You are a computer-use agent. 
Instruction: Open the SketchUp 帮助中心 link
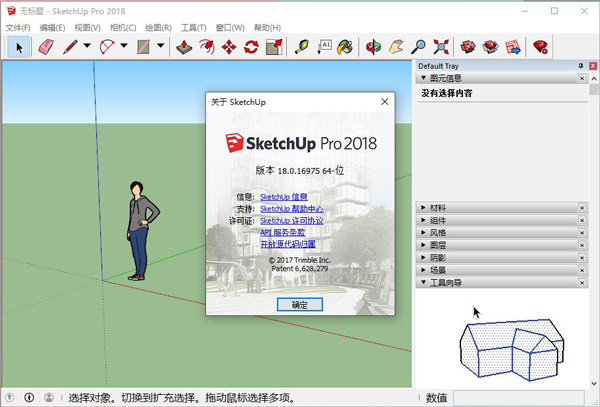click(x=292, y=209)
